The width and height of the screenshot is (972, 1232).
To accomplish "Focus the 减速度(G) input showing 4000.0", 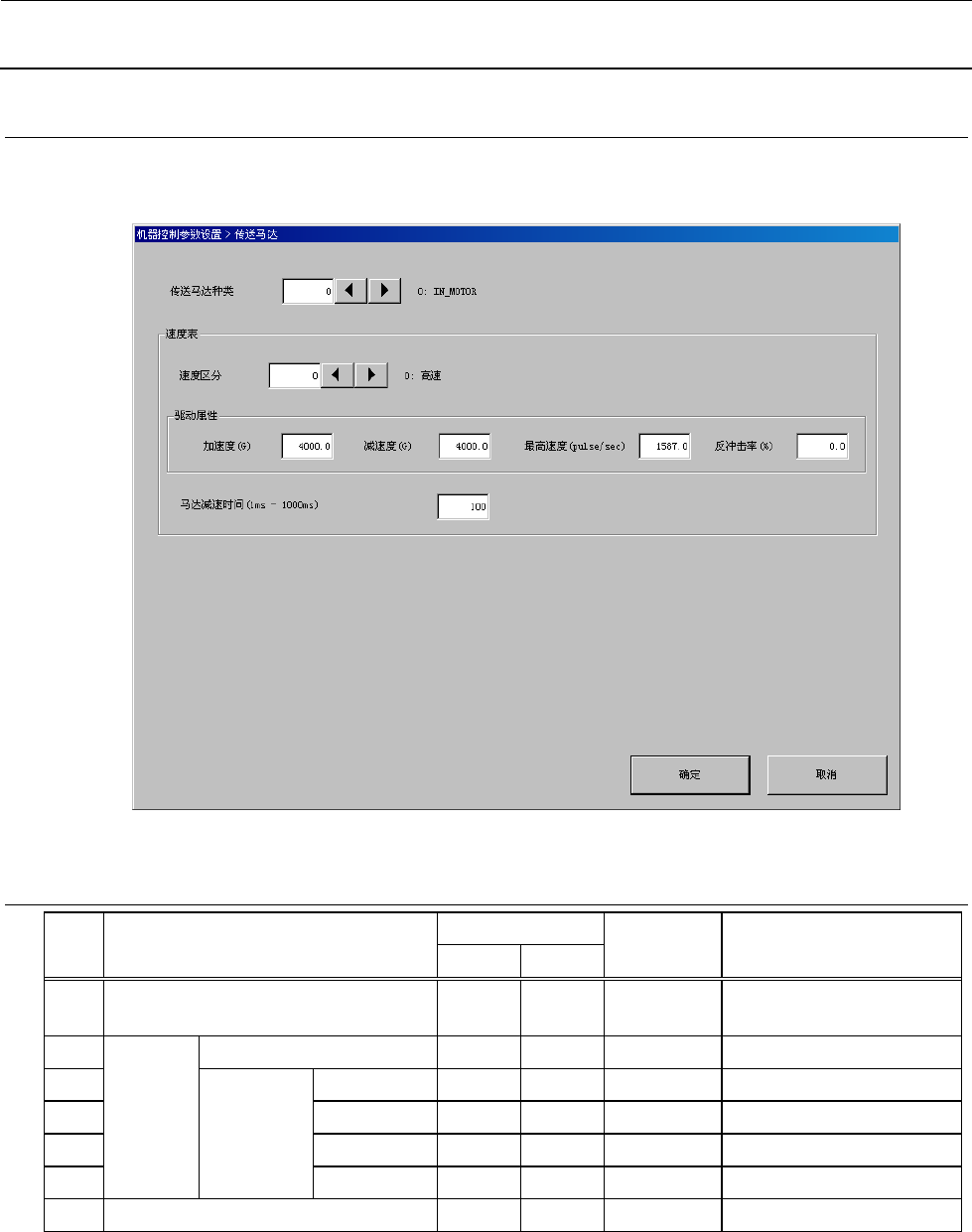I will [465, 447].
